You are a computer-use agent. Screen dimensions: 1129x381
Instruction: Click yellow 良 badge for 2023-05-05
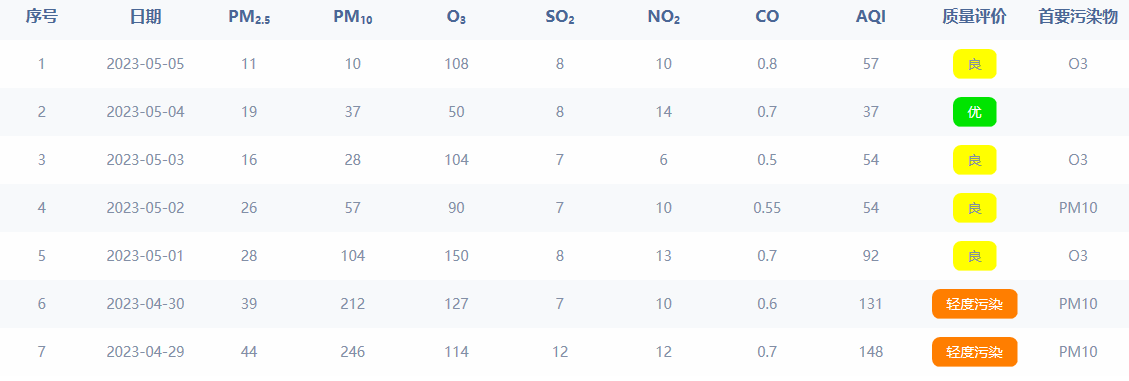pos(974,63)
